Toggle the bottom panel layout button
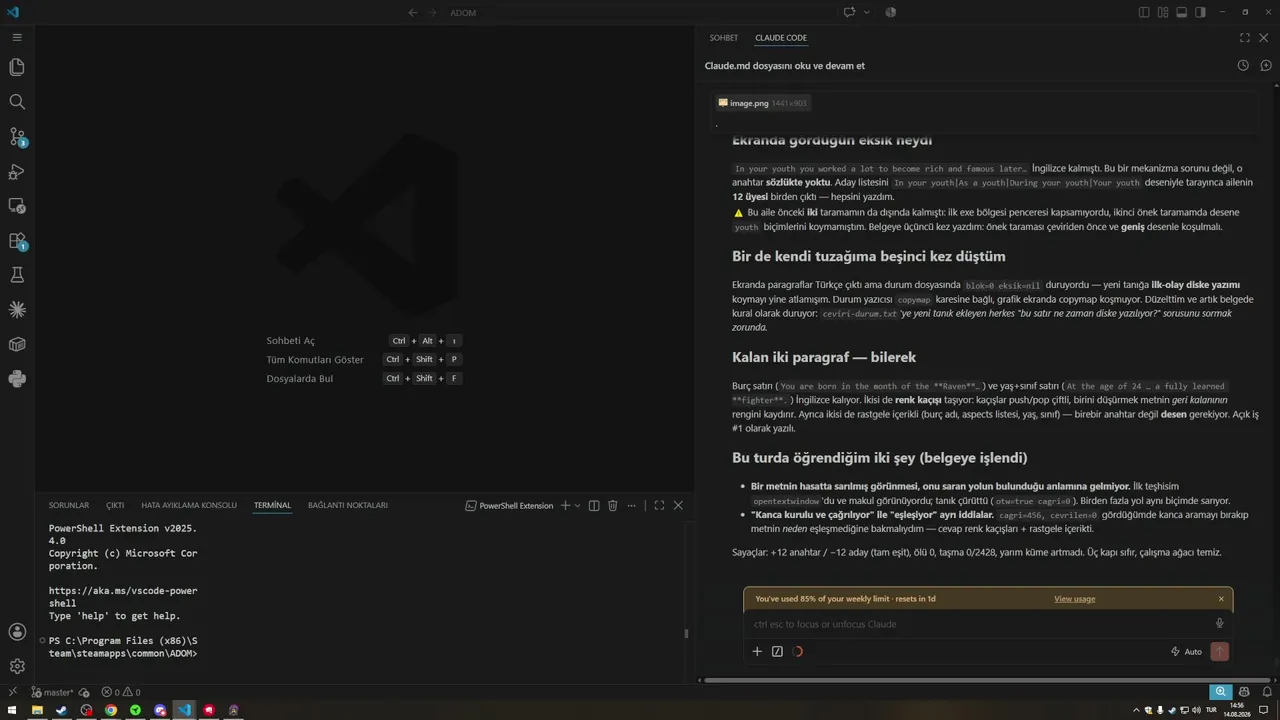Image resolution: width=1280 pixels, height=720 pixels. [1182, 12]
